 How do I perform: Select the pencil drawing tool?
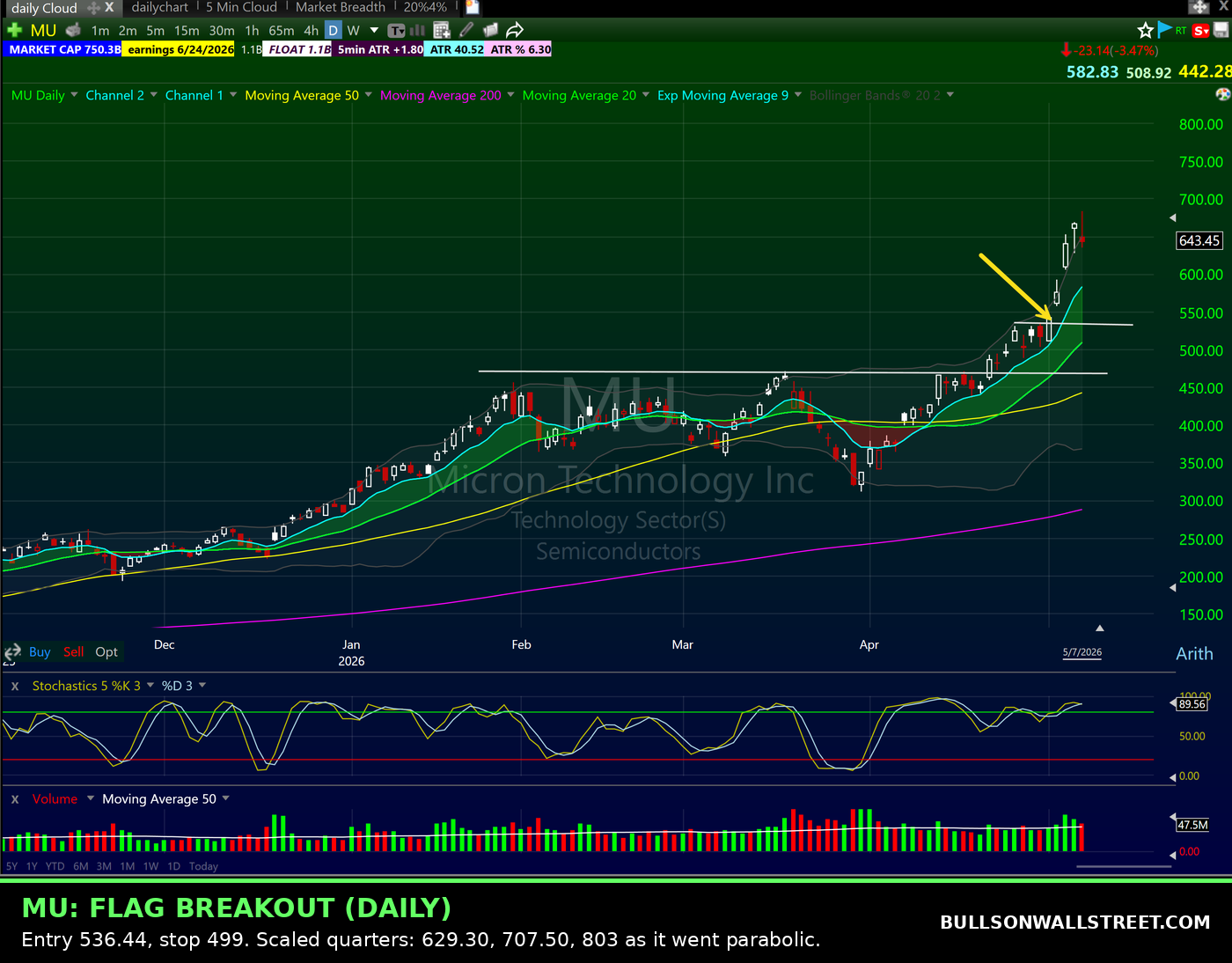(x=466, y=30)
